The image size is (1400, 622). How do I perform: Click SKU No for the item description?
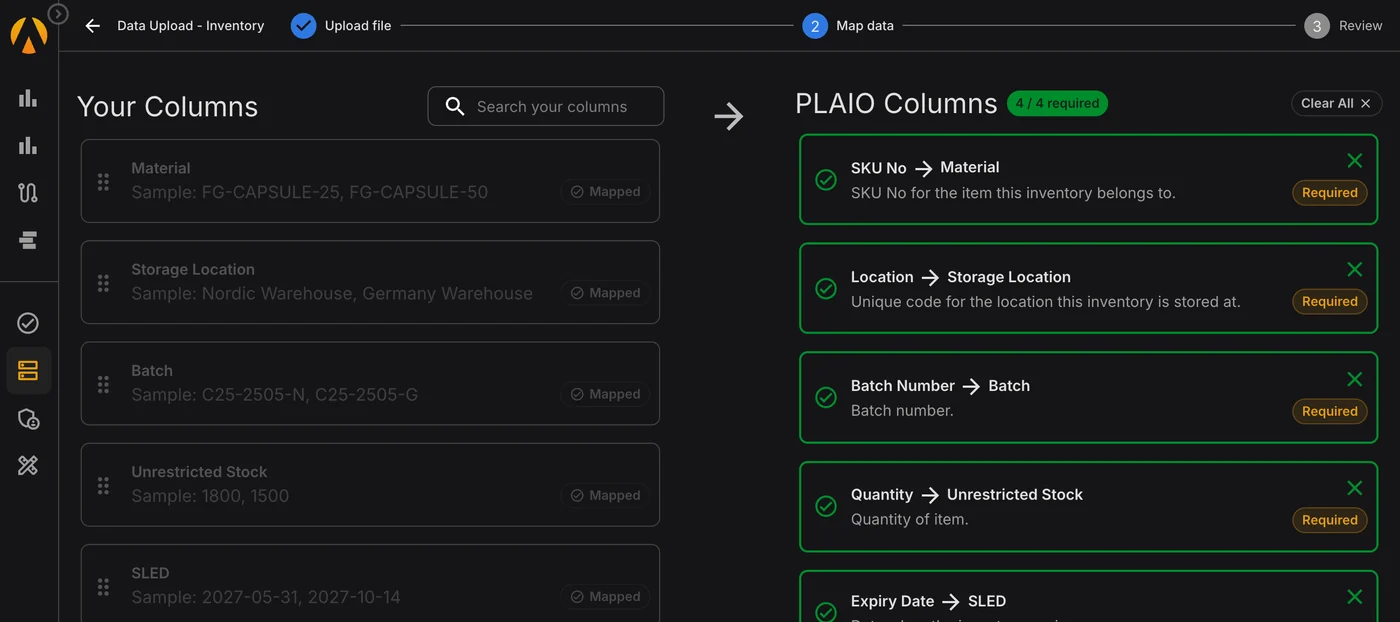click(x=1013, y=193)
